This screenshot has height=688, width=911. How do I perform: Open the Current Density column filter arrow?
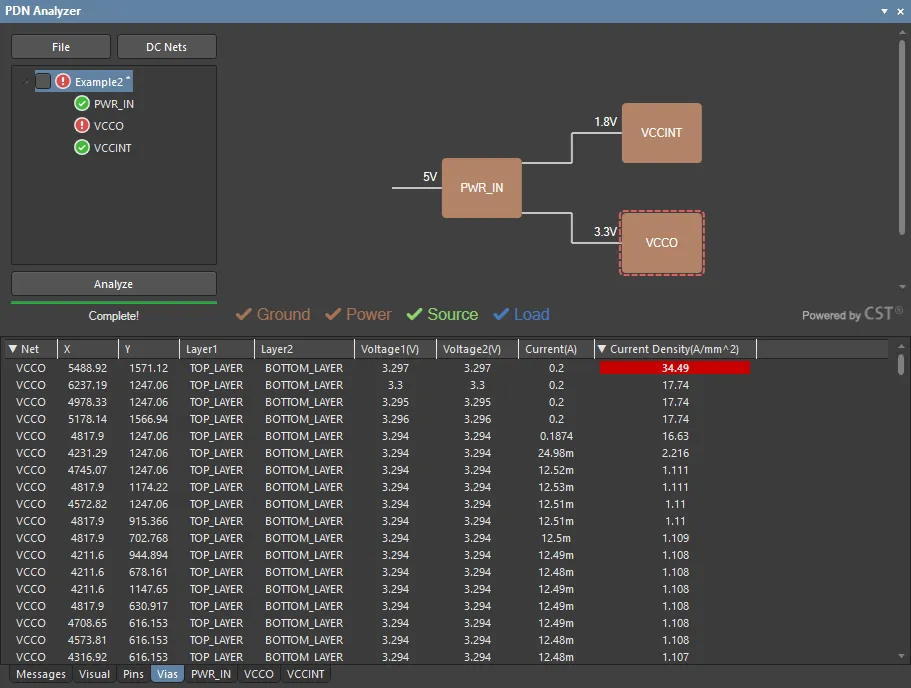(x=602, y=349)
